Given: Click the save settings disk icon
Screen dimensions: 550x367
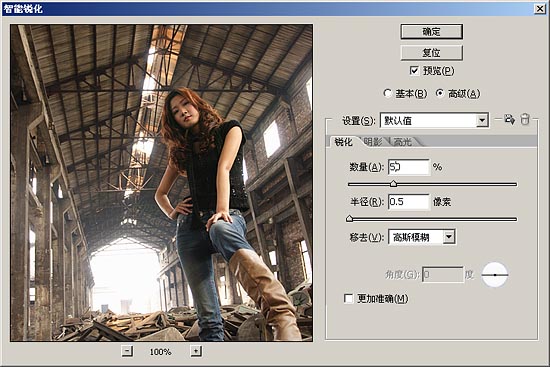Looking at the screenshot, I should click(509, 119).
